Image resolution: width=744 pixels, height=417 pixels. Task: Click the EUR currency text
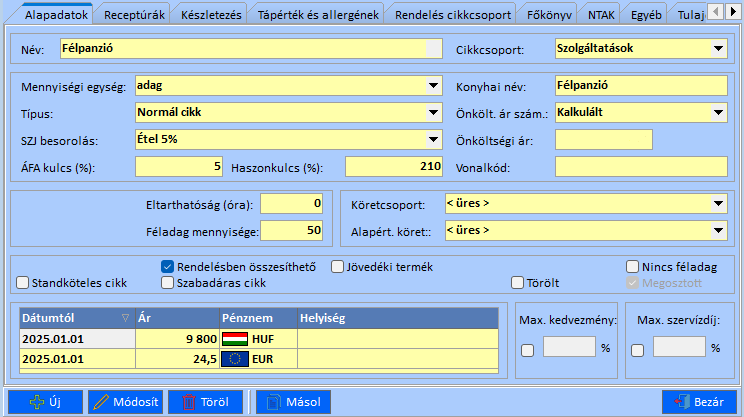pos(263,359)
